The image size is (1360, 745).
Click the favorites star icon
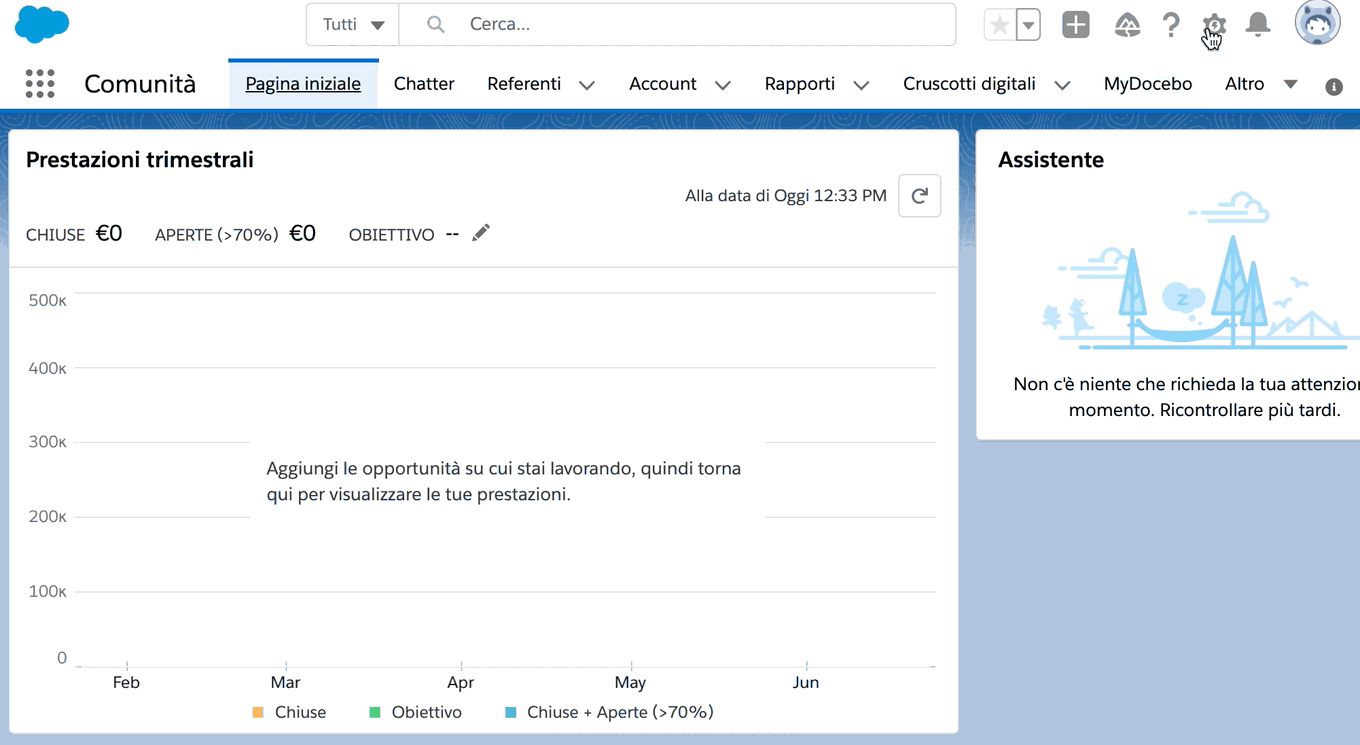pos(999,24)
